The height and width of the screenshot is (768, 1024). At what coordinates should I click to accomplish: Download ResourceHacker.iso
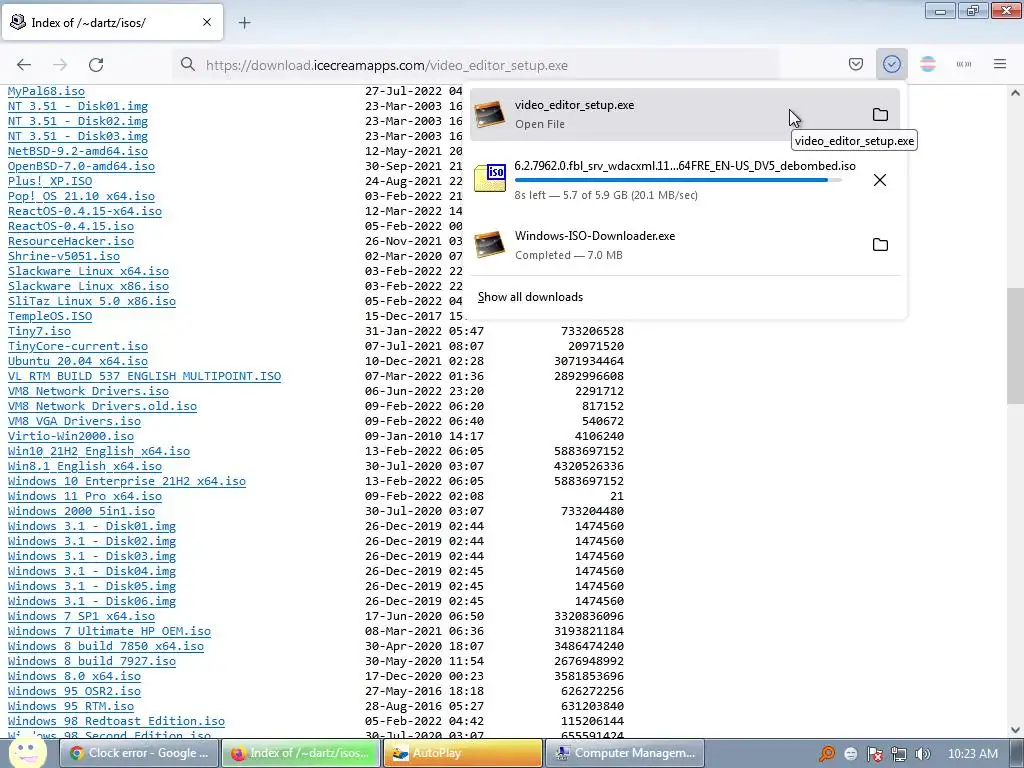[x=71, y=242]
